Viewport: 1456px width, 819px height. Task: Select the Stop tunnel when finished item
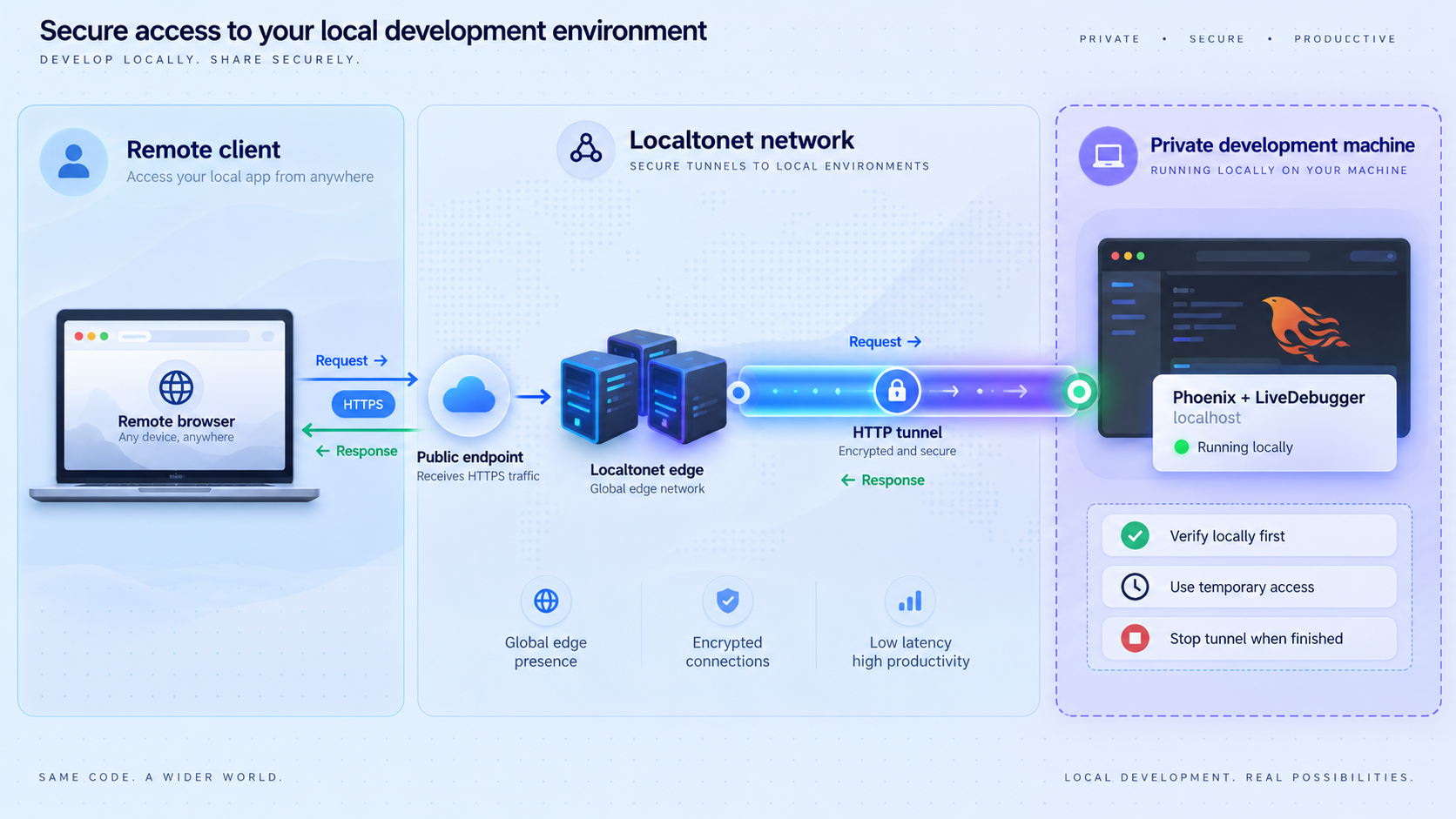point(1249,638)
